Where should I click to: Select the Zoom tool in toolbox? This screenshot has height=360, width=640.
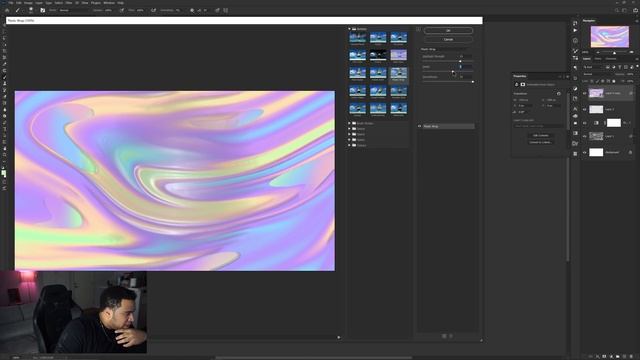pos(4,155)
